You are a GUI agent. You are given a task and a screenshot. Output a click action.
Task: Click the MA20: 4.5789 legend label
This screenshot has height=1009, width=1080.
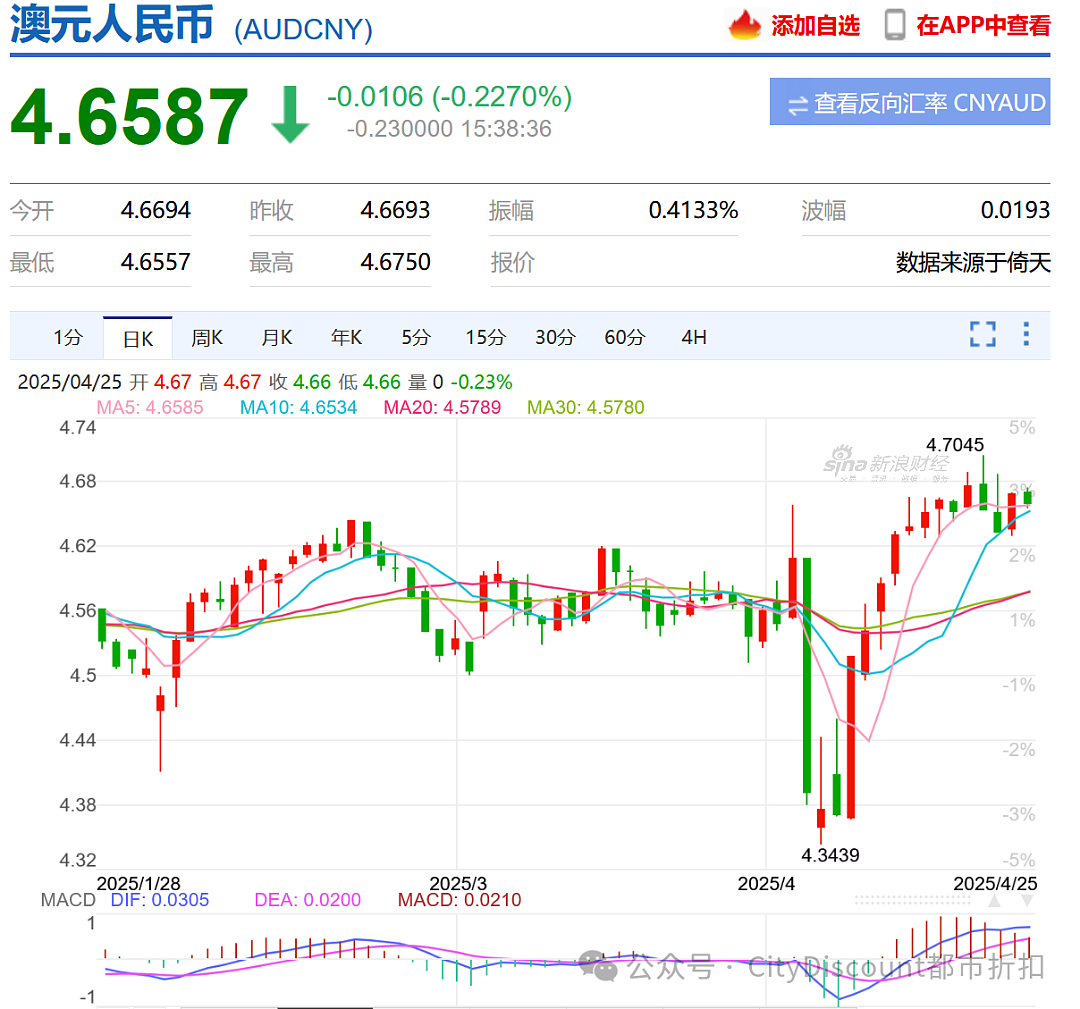point(442,408)
